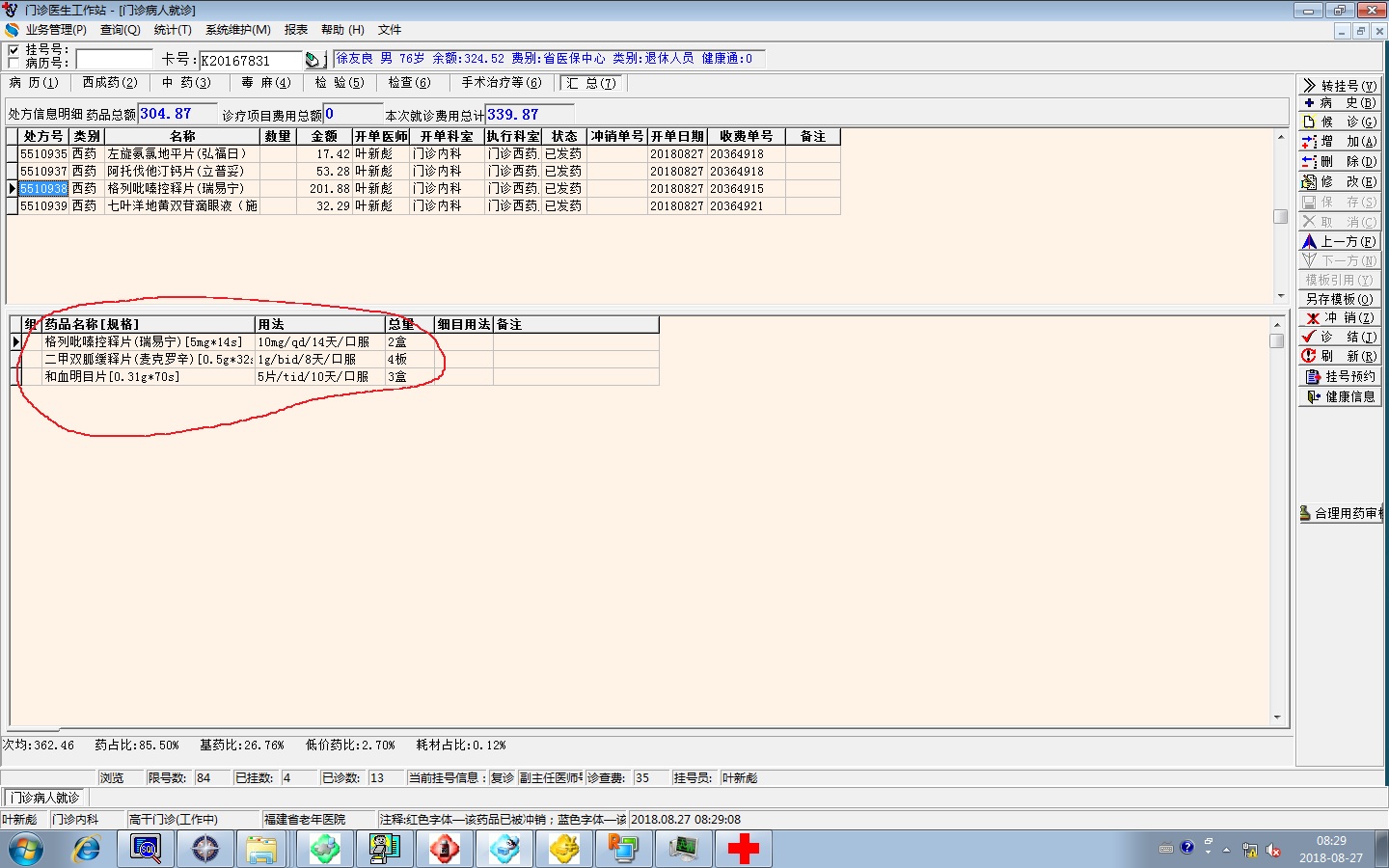Open the yellow gold ingot taskbar app
Screen dimensions: 1389x868
[x=564, y=850]
